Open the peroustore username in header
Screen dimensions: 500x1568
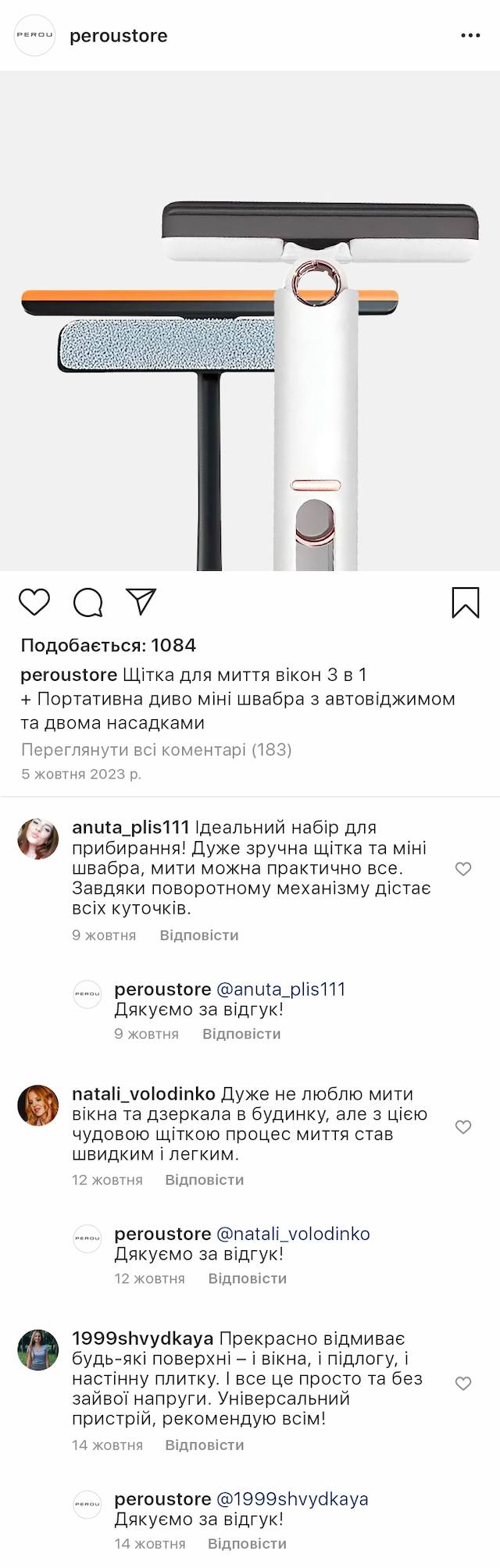[x=119, y=36]
